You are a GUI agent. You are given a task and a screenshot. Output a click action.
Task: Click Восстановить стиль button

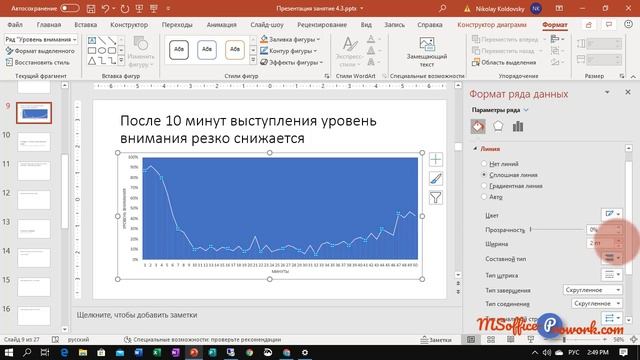coord(38,62)
